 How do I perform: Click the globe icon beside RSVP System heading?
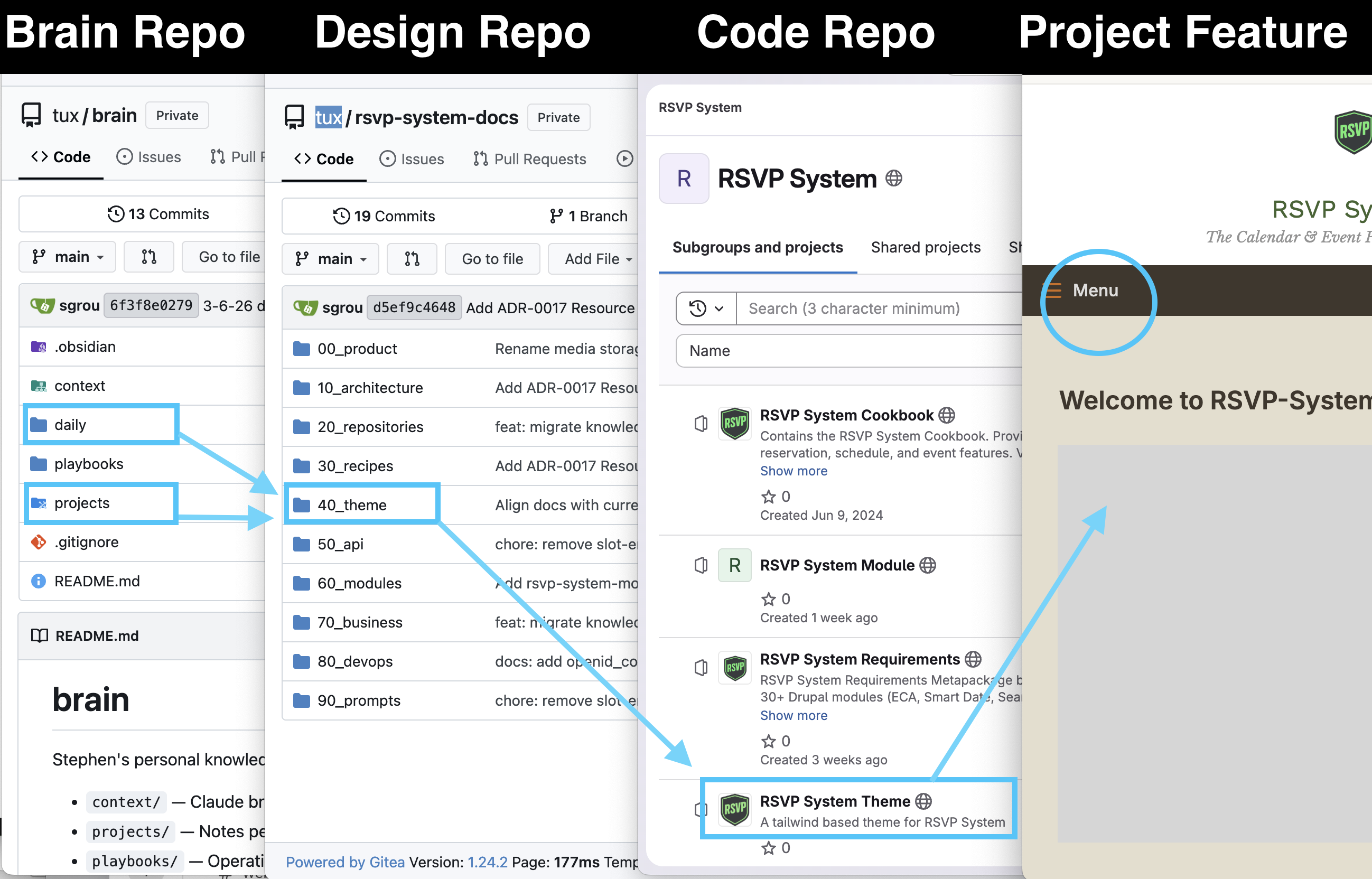pyautogui.click(x=894, y=179)
